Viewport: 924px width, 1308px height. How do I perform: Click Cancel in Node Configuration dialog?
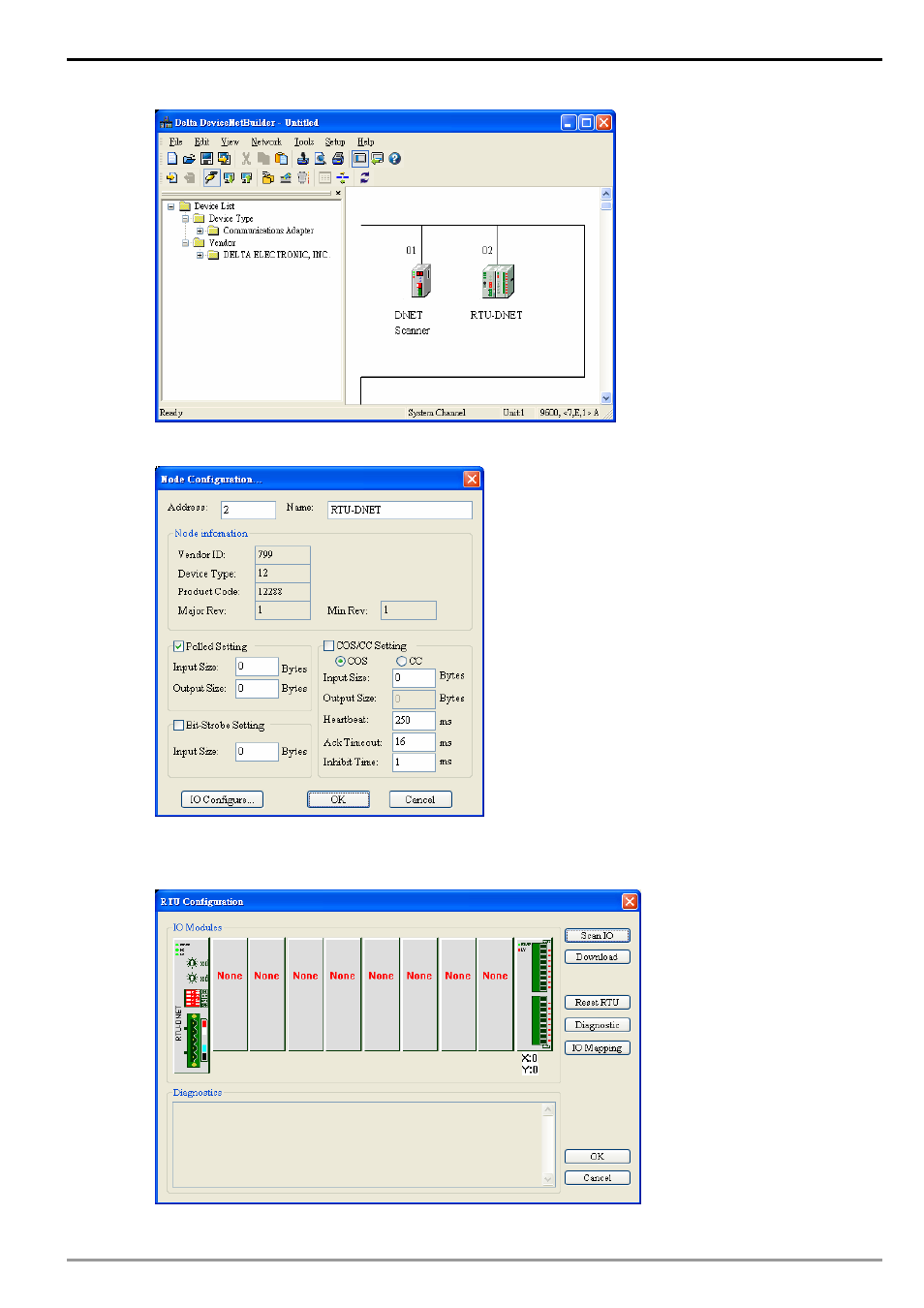[x=420, y=799]
